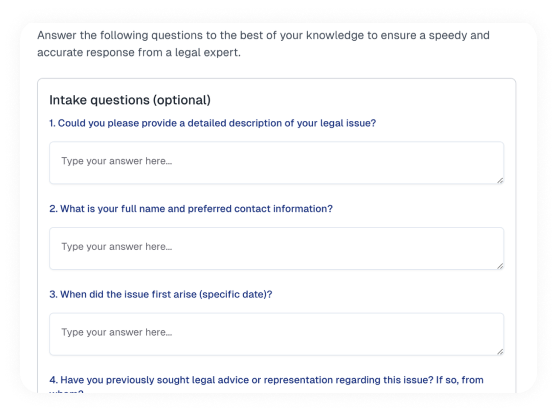The width and height of the screenshot is (557, 413).
Task: Click the 'Type your answer here' placeholder under question 2
Action: pyautogui.click(x=117, y=247)
